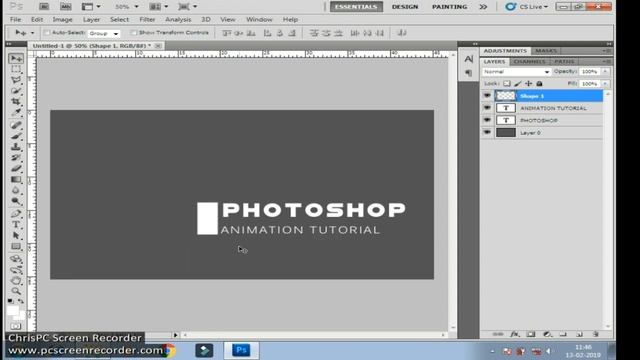This screenshot has height=360, width=640.
Task: Enable the Auto-Select checkbox
Action: point(47,33)
